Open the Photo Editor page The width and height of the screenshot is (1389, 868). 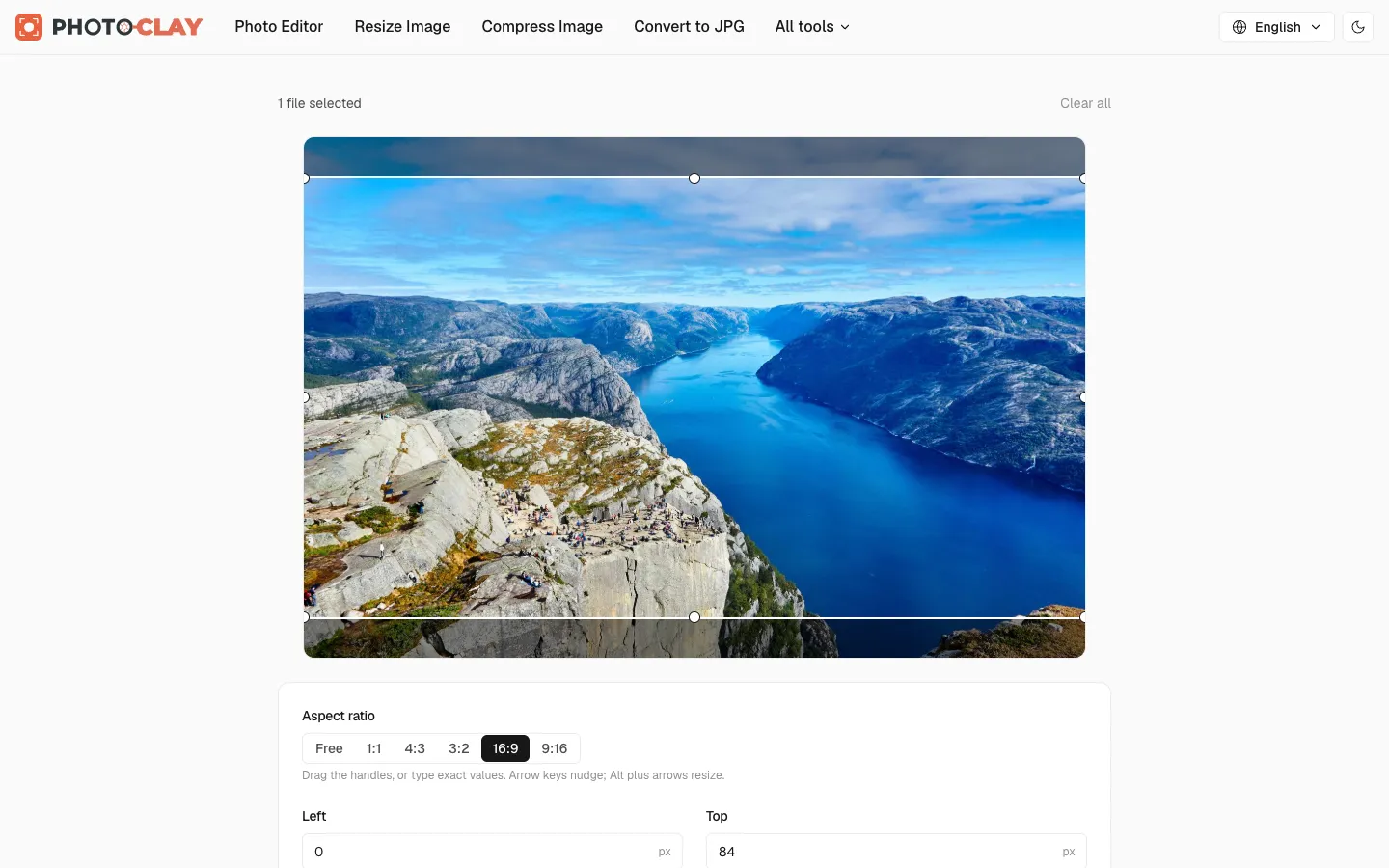pyautogui.click(x=279, y=27)
